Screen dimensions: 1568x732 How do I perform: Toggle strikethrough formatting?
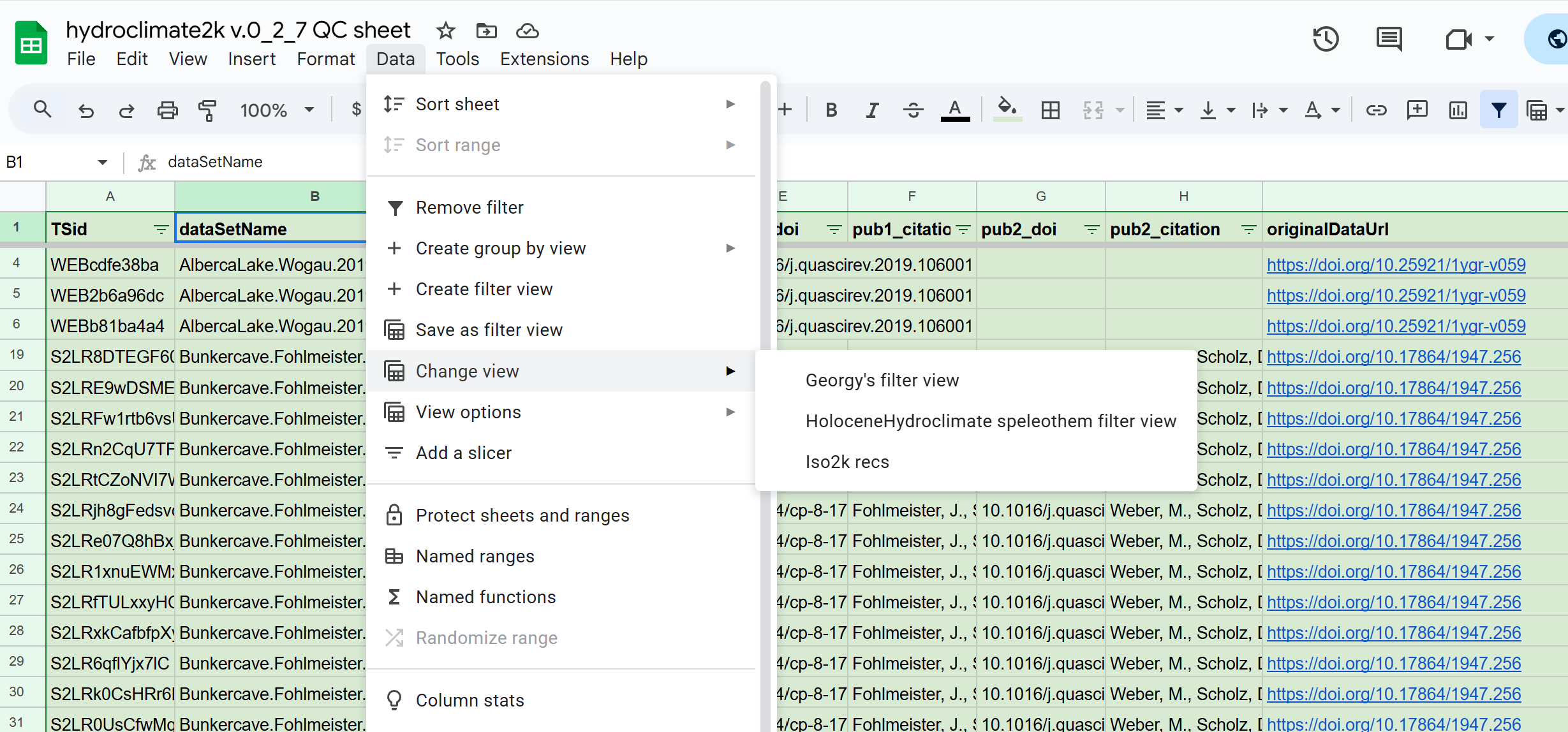[x=913, y=110]
